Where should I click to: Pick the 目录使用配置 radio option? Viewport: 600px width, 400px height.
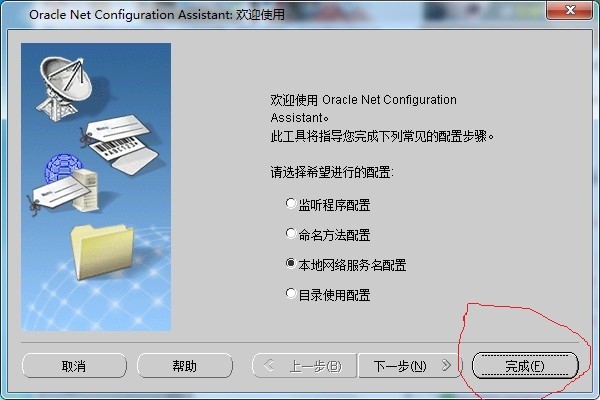[291, 294]
